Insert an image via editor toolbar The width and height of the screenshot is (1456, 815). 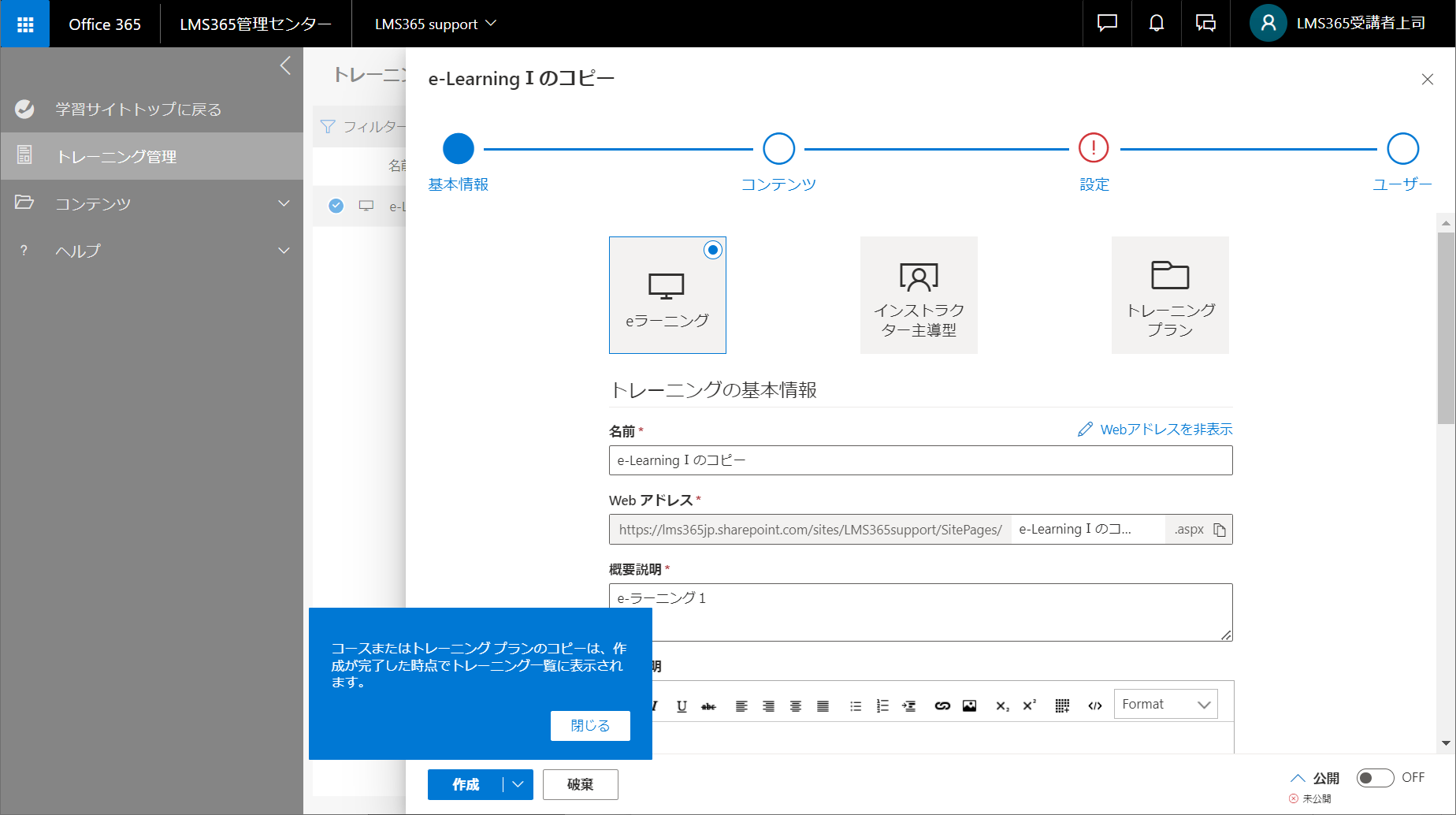click(969, 705)
